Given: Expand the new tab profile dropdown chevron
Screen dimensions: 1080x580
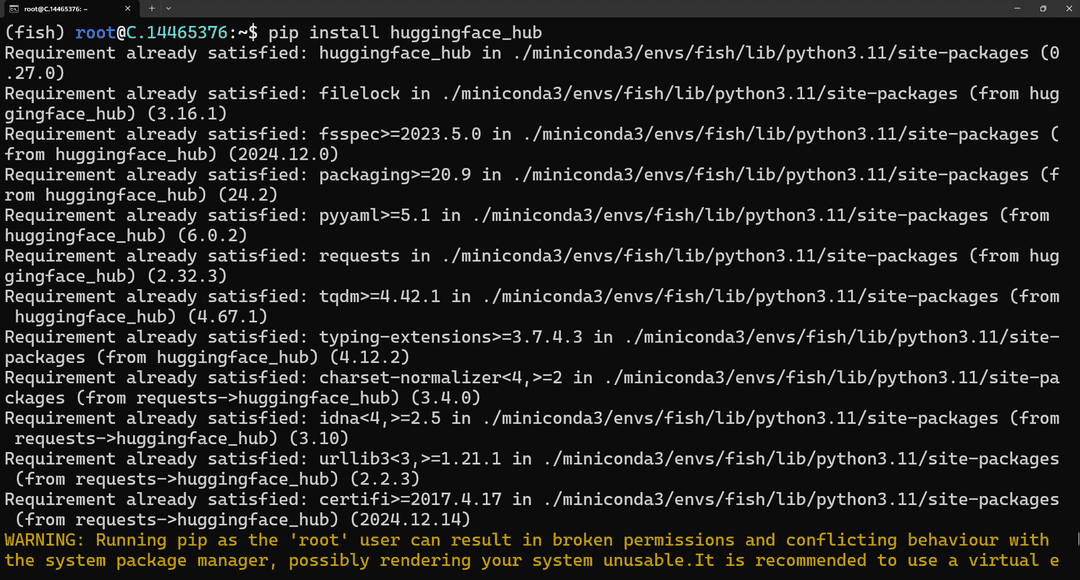Looking at the screenshot, I should coord(168,8).
